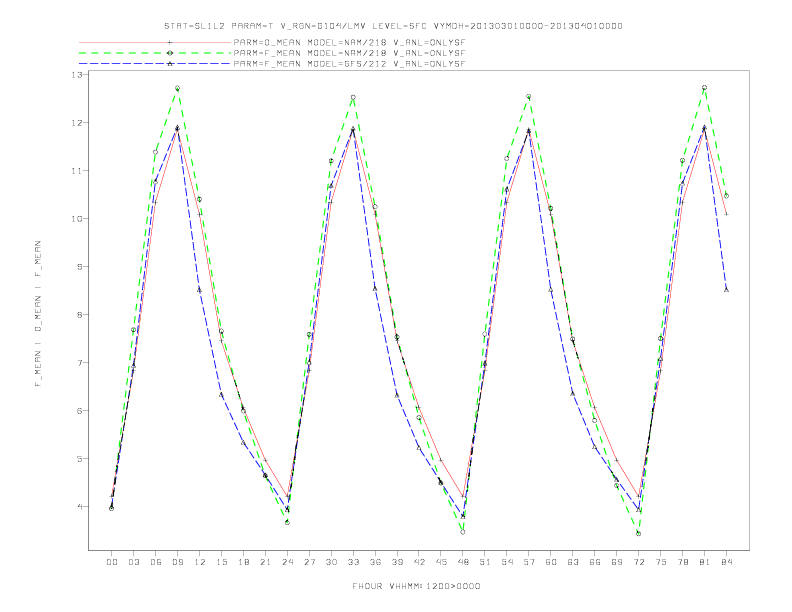Click x-axis forecast hour label 39
The width and height of the screenshot is (792, 612).
click(397, 562)
